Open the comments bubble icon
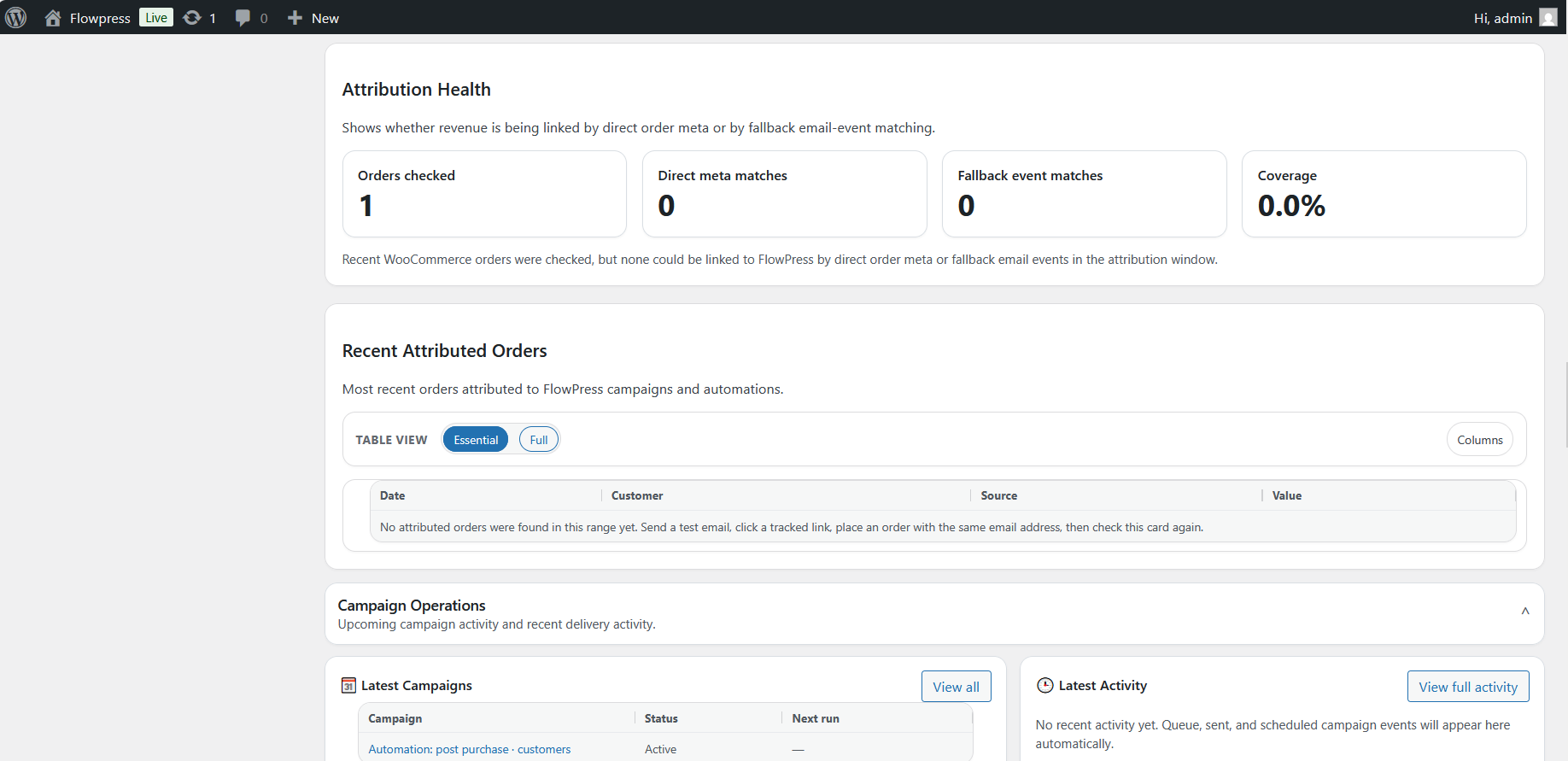 tap(251, 18)
